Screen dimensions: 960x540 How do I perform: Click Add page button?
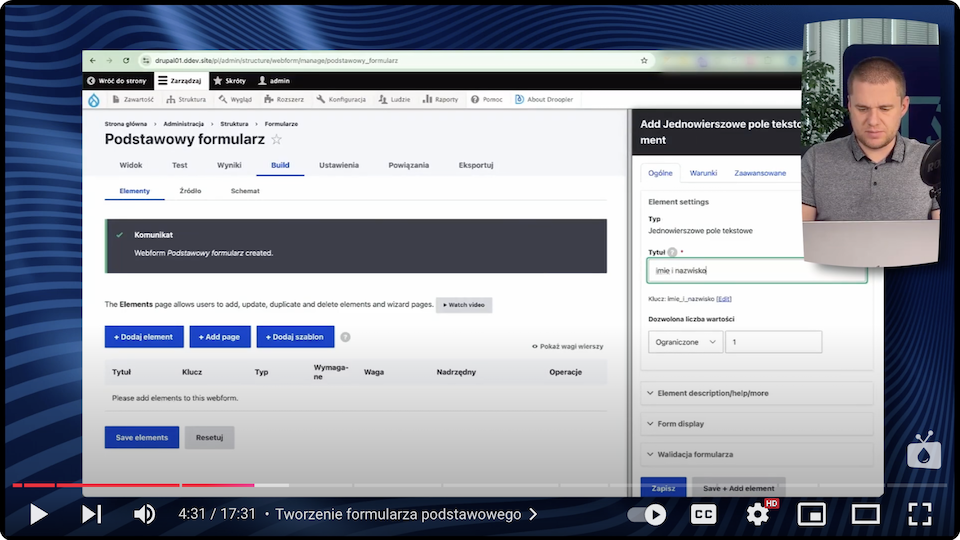point(220,337)
